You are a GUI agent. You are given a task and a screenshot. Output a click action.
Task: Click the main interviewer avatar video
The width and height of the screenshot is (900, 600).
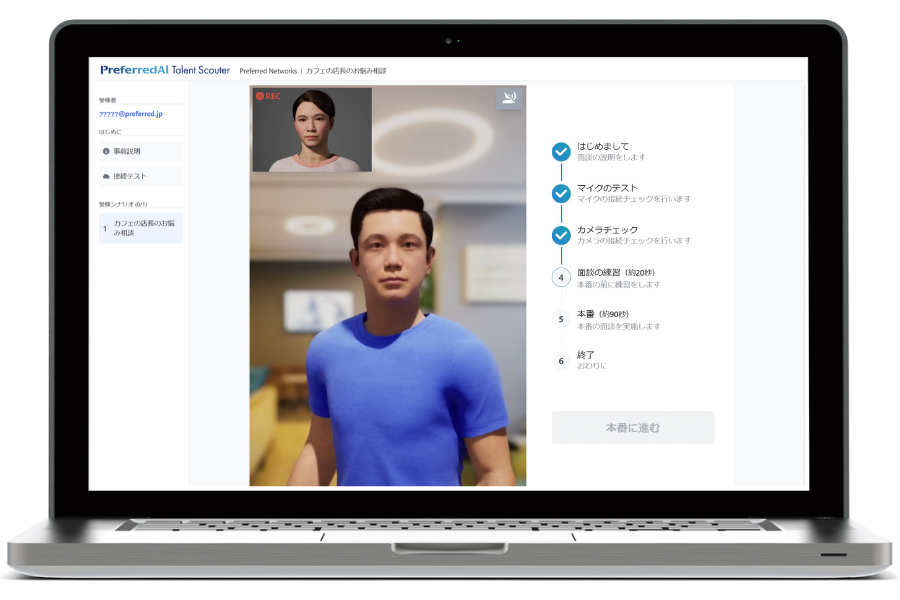click(388, 330)
